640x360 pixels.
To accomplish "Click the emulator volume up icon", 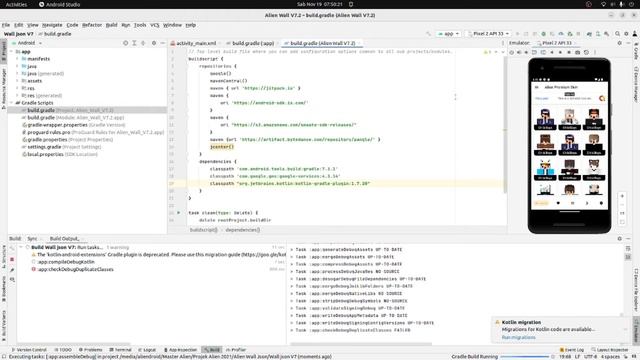I will click(x=519, y=52).
